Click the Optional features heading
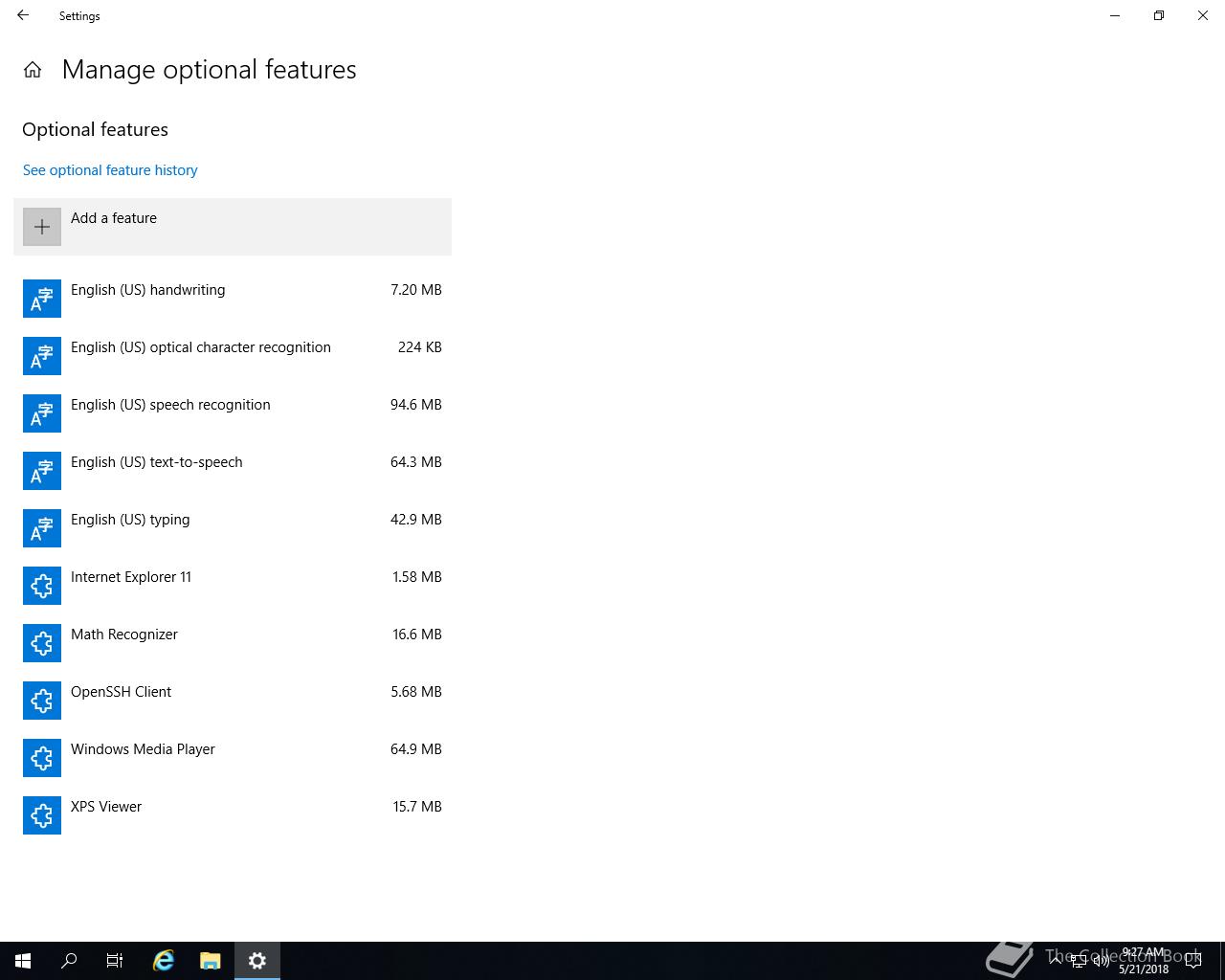 click(95, 129)
